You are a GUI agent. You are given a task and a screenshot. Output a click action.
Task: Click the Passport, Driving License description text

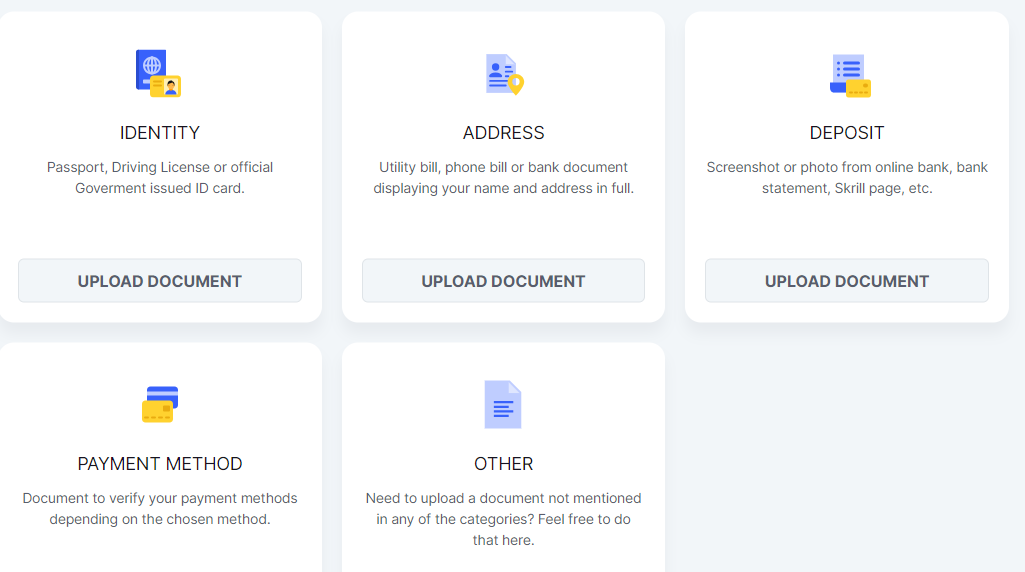tap(160, 177)
